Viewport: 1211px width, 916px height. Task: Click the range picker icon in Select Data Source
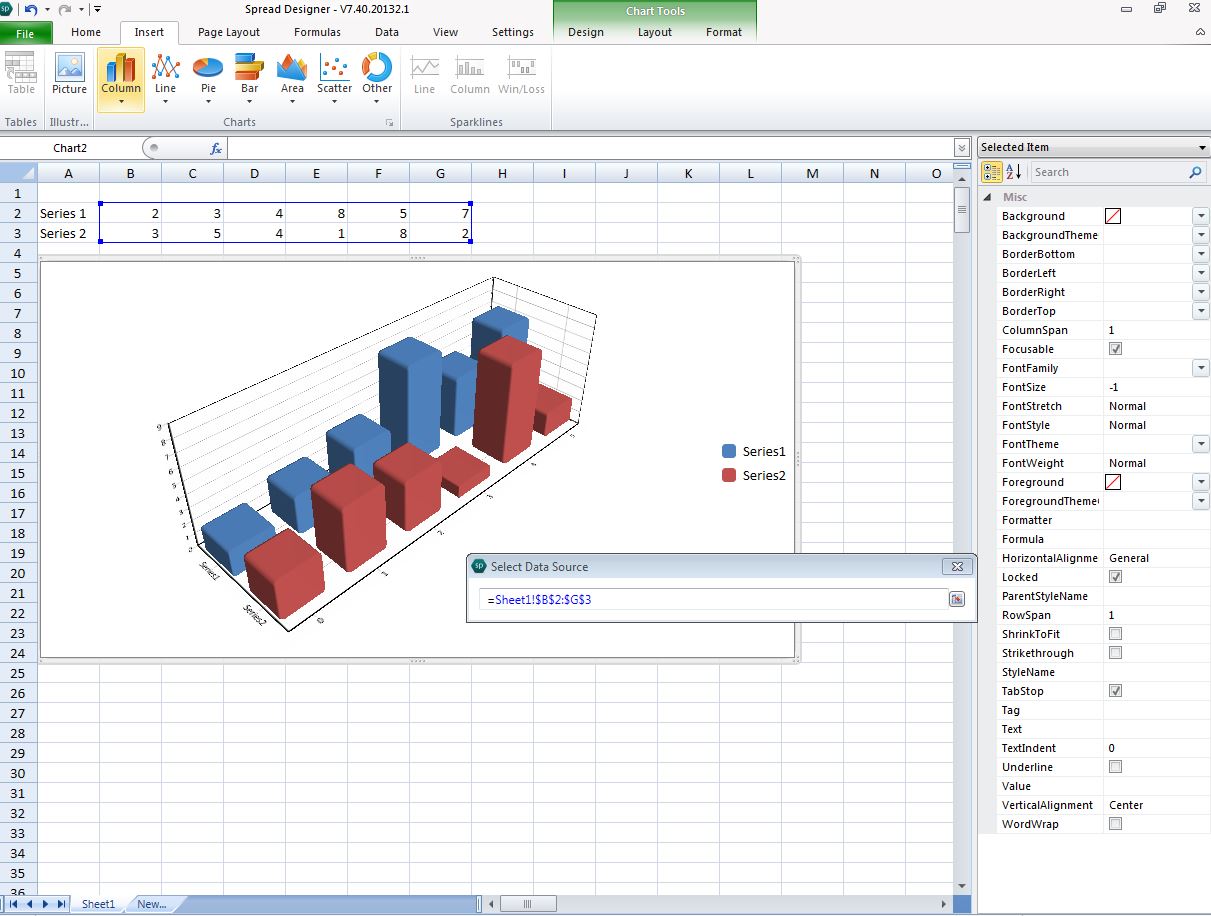click(x=957, y=599)
